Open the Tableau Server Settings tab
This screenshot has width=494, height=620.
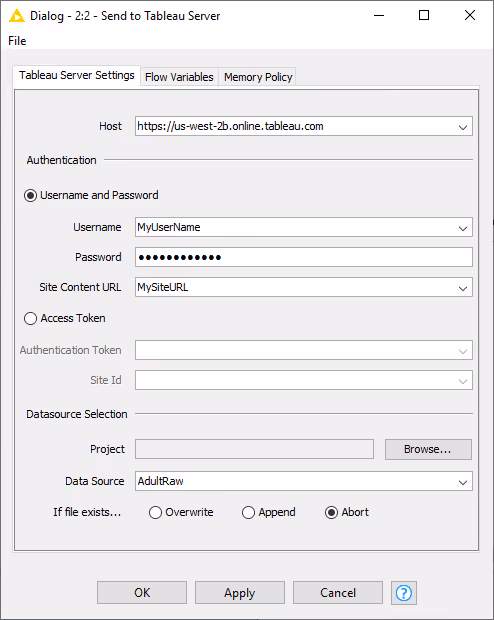point(77,75)
